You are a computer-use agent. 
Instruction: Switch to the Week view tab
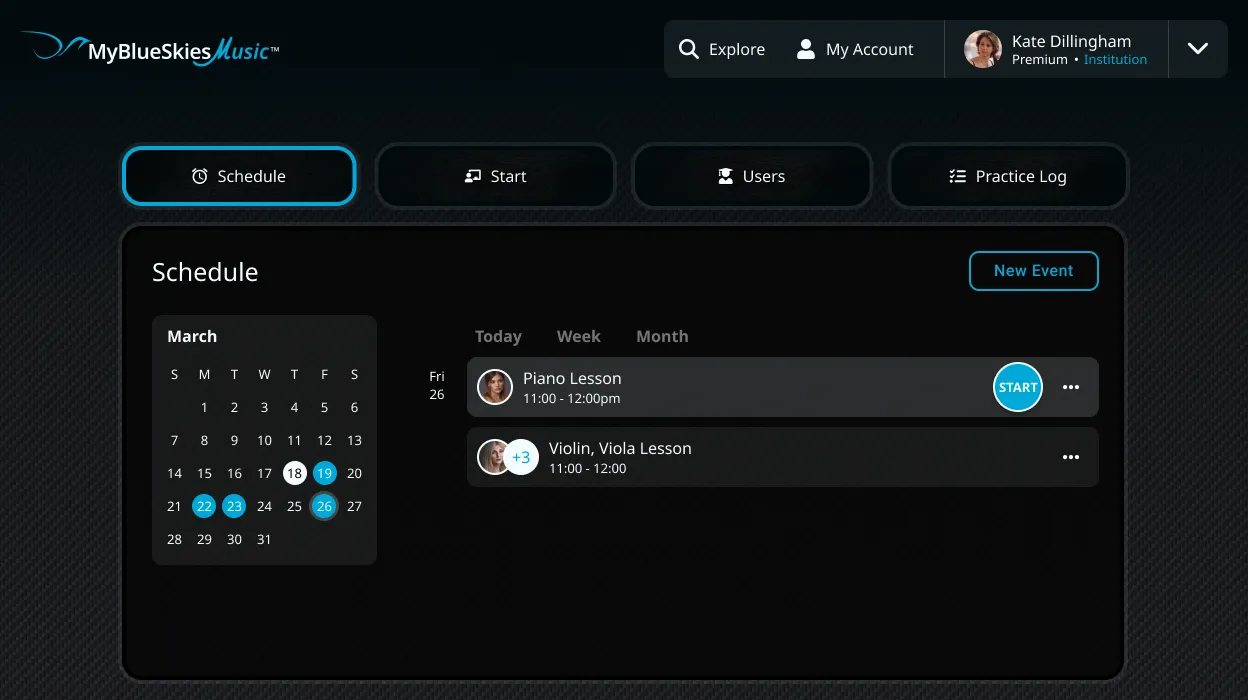578,336
